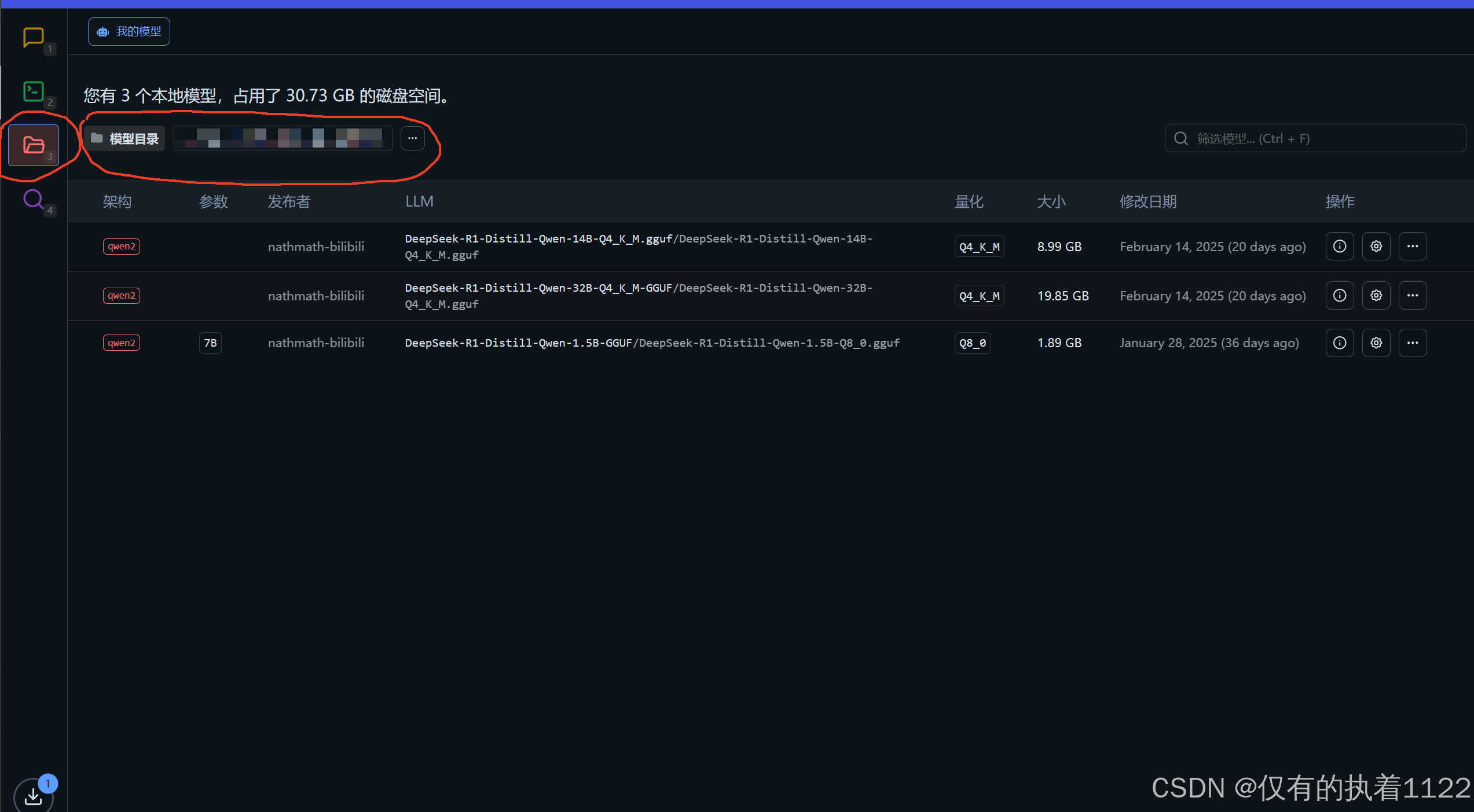Show info for the Qwen-1.5B model
The width and height of the screenshot is (1474, 812).
(1339, 343)
